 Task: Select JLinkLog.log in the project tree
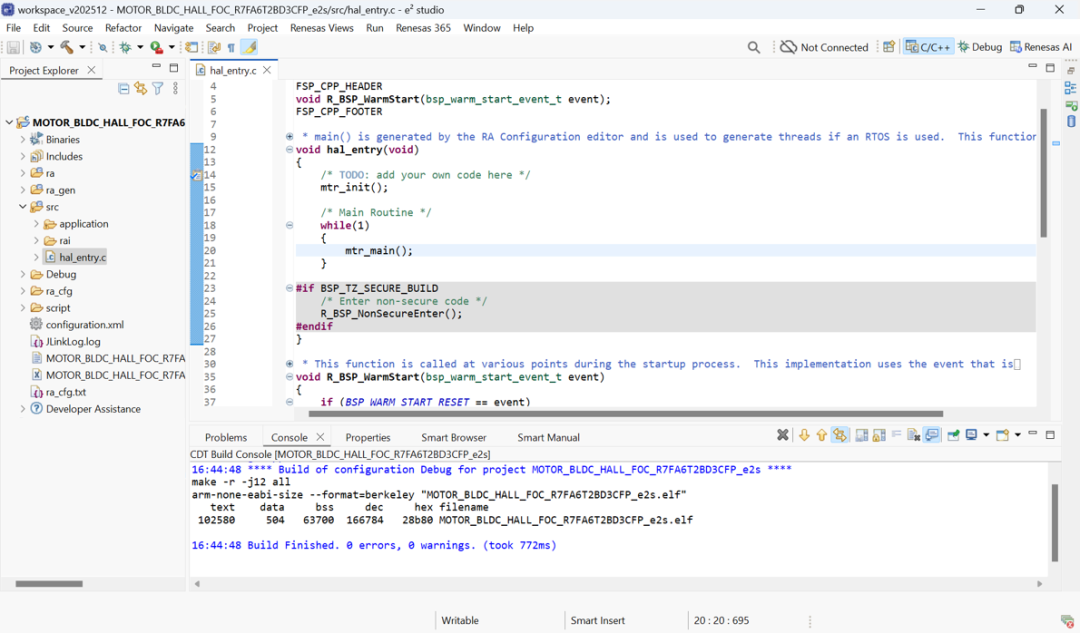pos(65,342)
